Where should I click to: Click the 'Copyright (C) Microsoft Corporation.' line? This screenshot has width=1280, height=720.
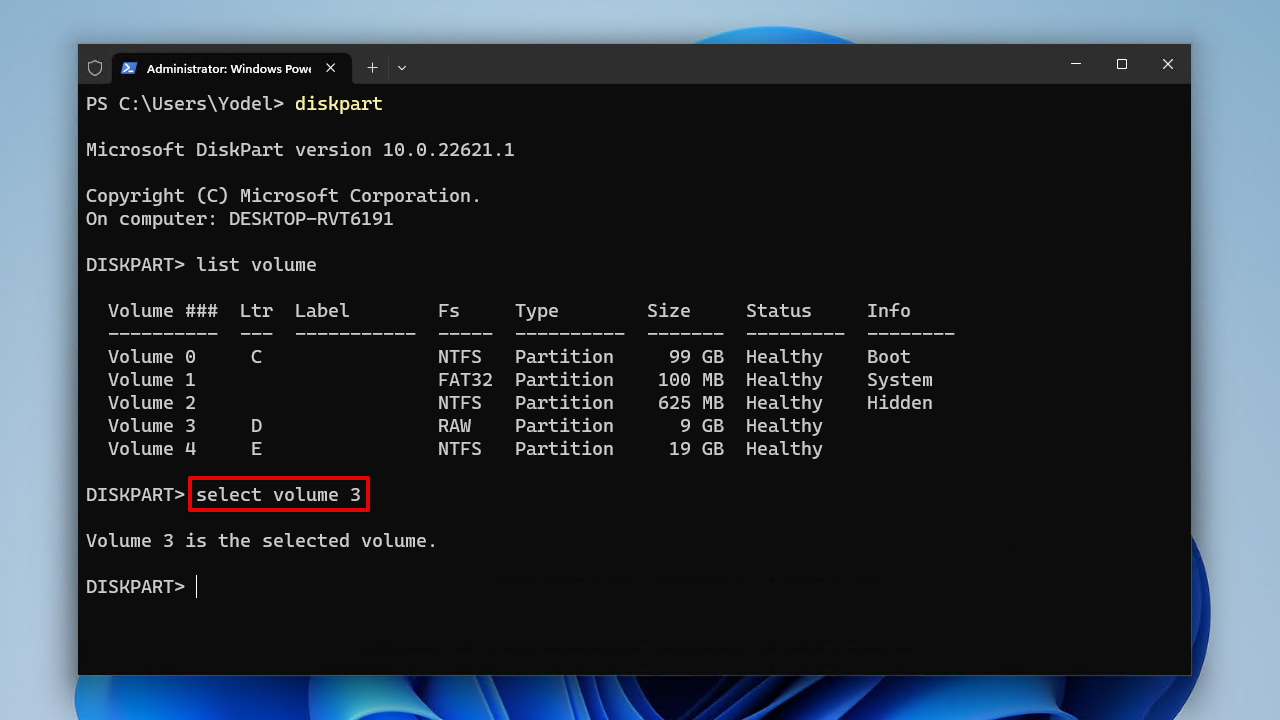click(283, 196)
